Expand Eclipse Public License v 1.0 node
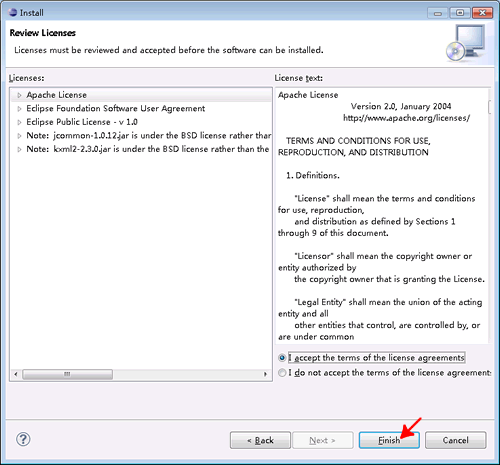The width and height of the screenshot is (500, 465). tap(19, 122)
